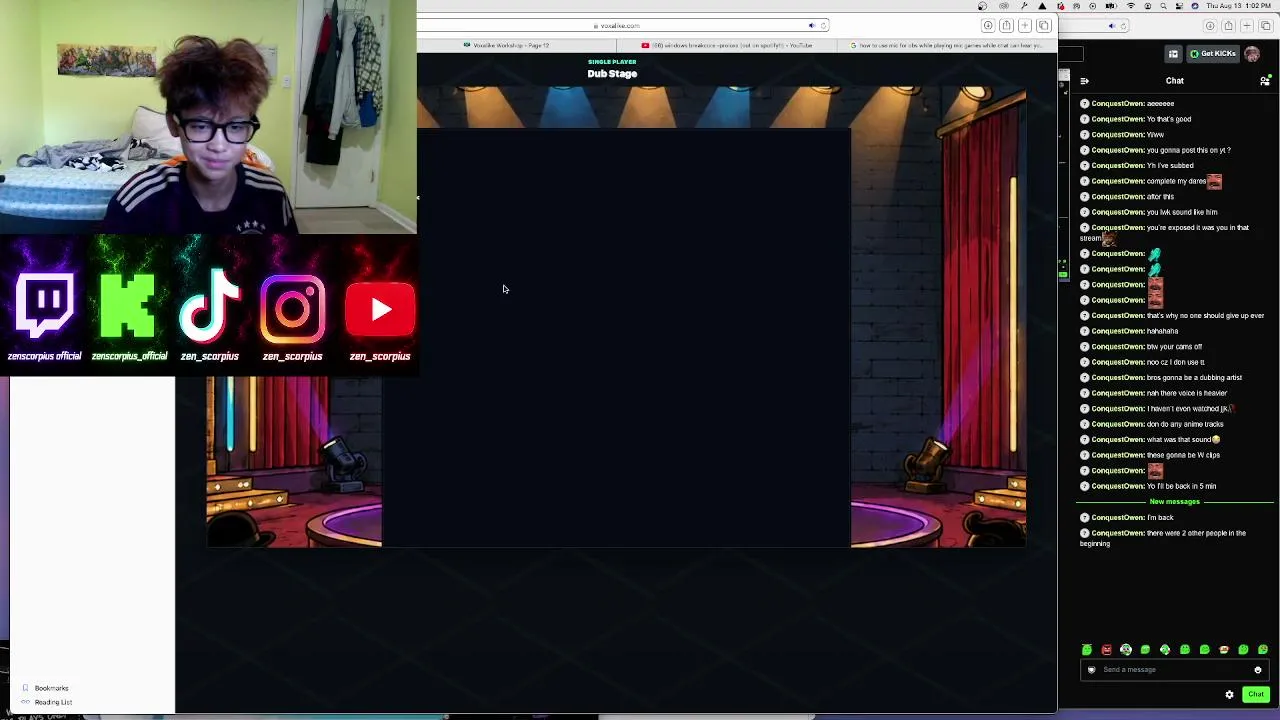
Task: Open Spotlight search in the macOS menu bar
Action: [x=1163, y=6]
